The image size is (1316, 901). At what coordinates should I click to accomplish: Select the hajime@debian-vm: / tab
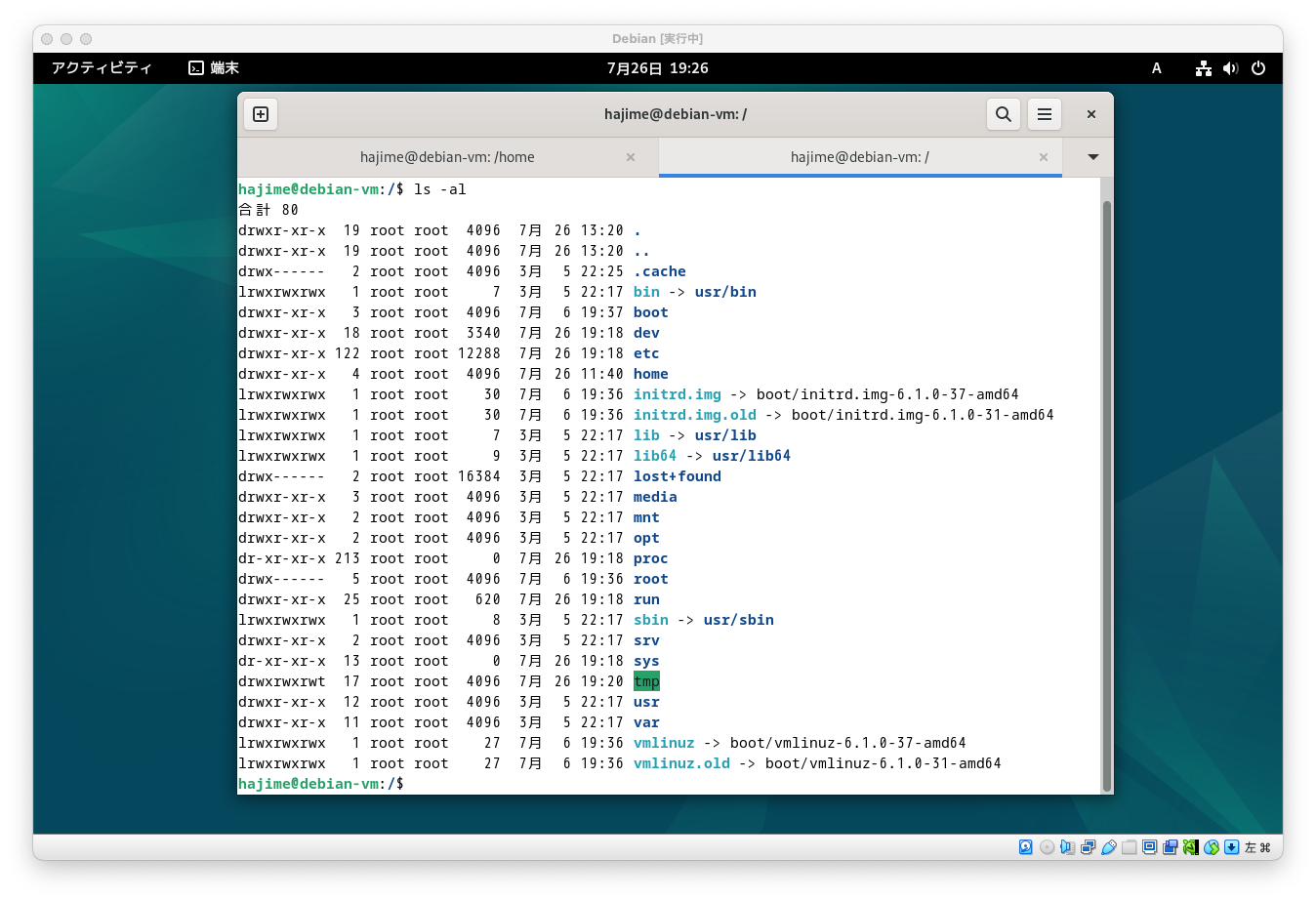[860, 157]
